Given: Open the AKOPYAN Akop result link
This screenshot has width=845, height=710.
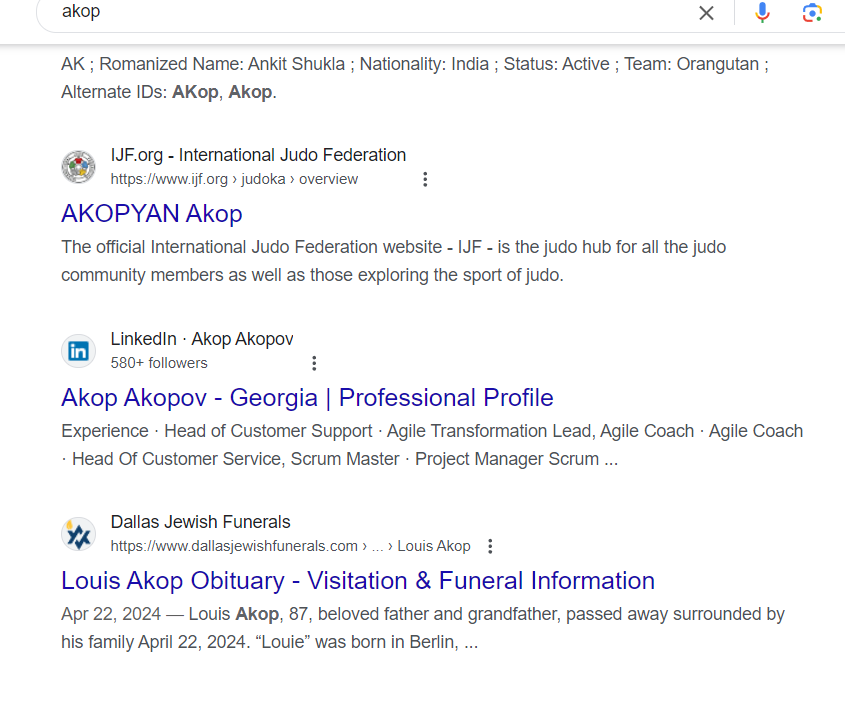Looking at the screenshot, I should tap(152, 213).
